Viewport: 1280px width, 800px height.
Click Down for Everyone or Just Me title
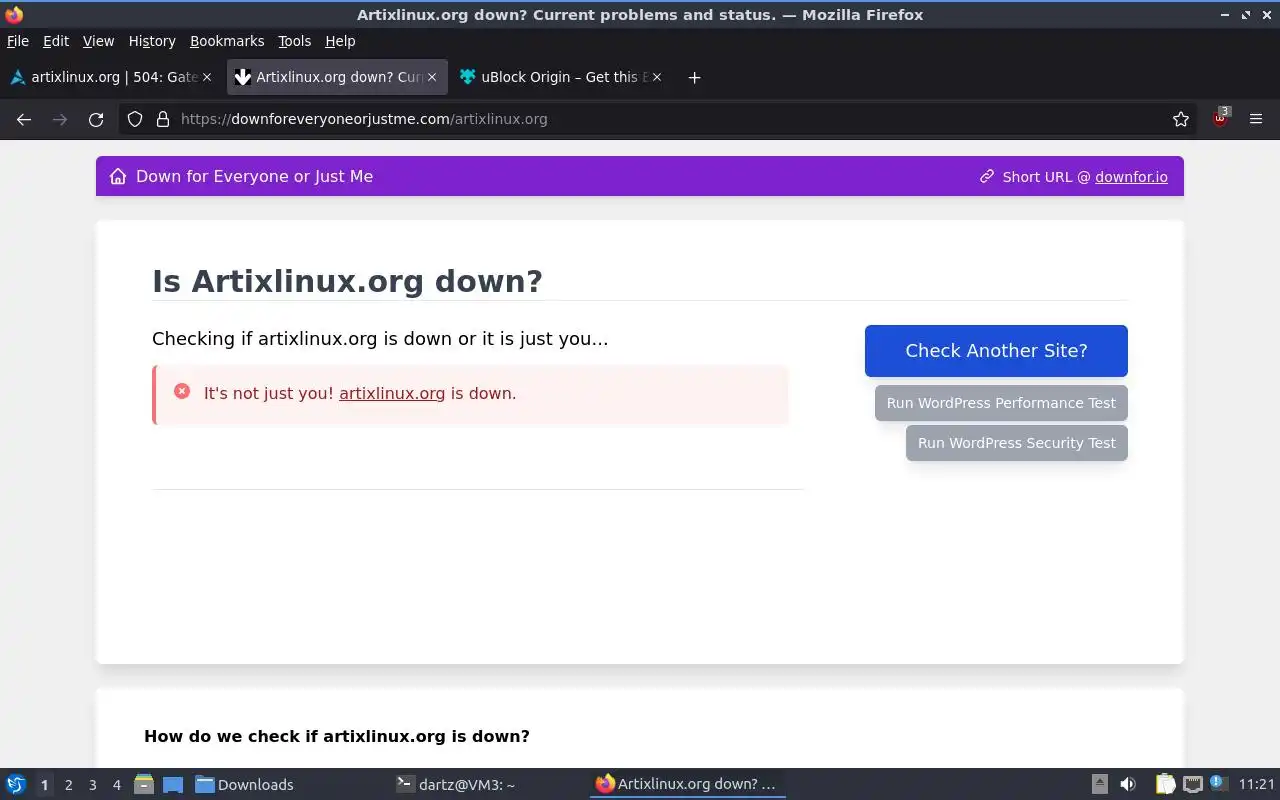254,176
